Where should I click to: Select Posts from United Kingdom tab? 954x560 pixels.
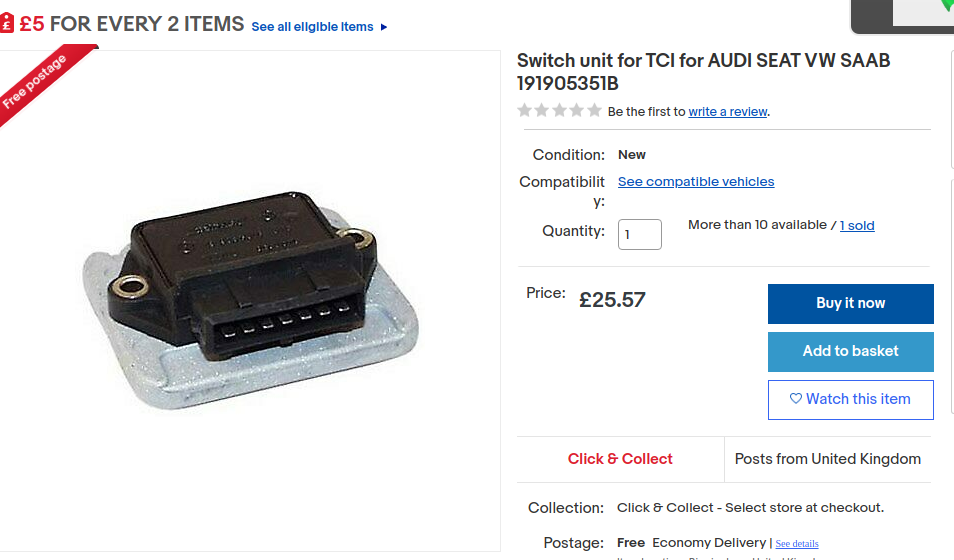coord(827,459)
